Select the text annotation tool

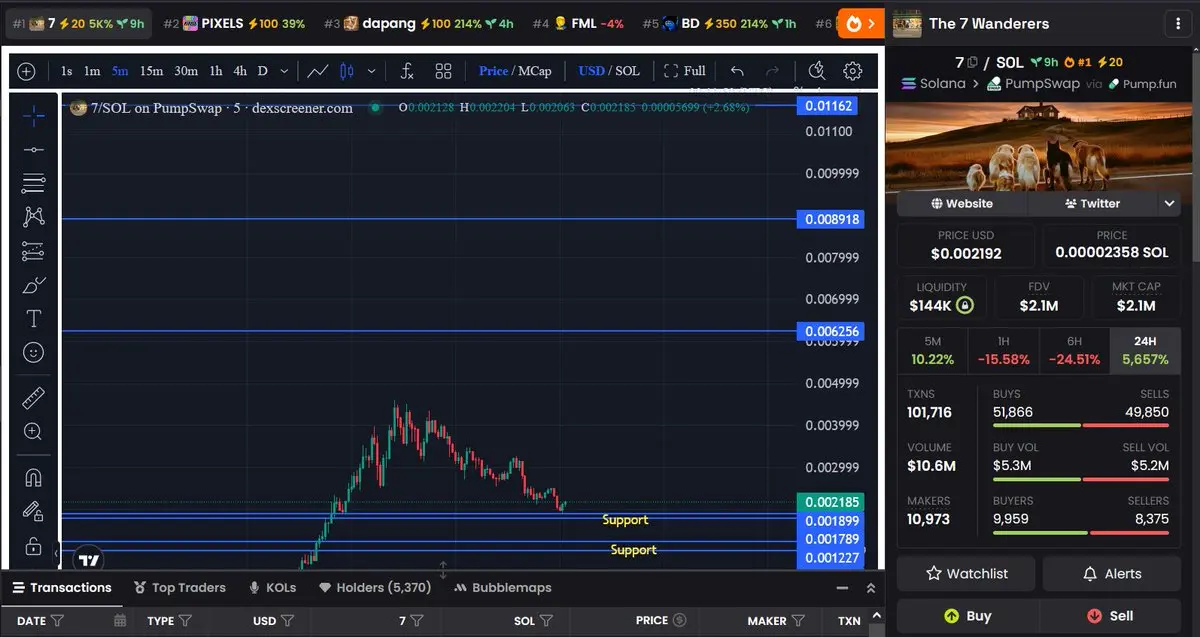pos(33,319)
